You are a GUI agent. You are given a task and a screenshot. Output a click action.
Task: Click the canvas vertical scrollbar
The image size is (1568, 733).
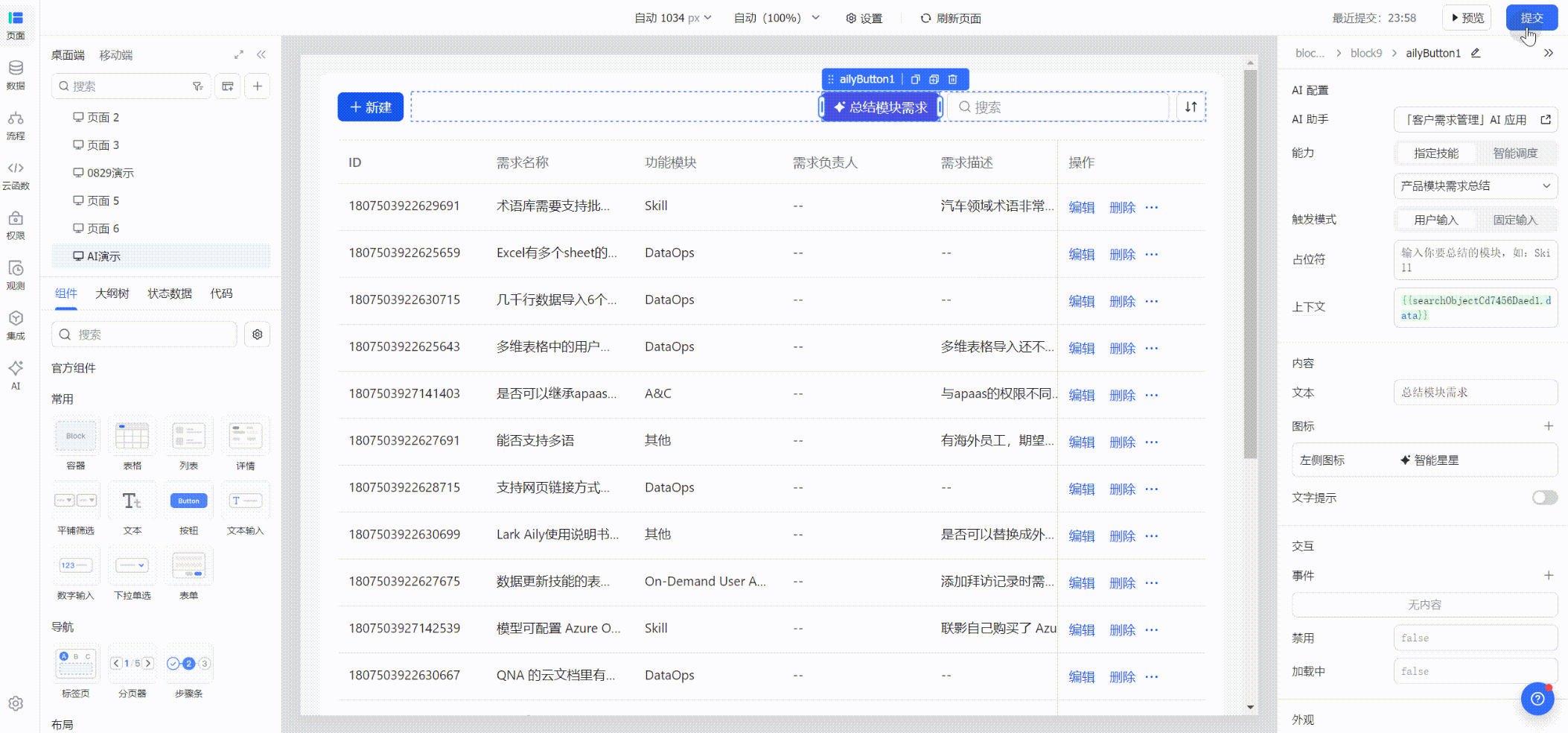[1250, 264]
